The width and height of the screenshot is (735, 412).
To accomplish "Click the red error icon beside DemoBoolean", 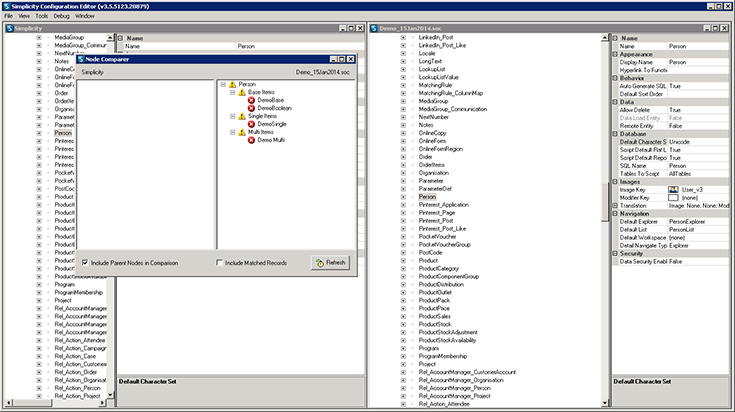I will point(251,108).
